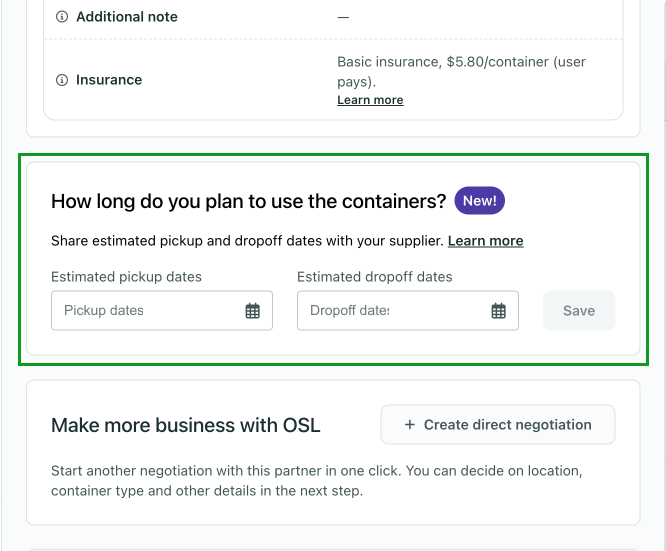666x551 pixels.
Task: Click the purple New! badge
Action: (x=479, y=201)
